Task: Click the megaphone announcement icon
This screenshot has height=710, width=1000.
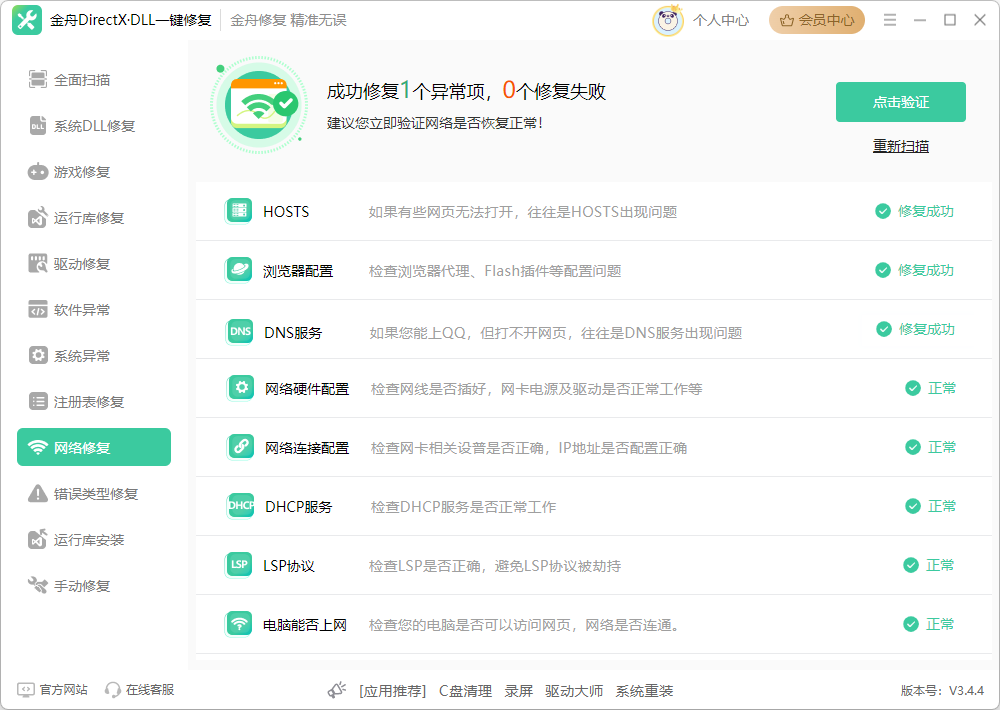Action: [336, 690]
